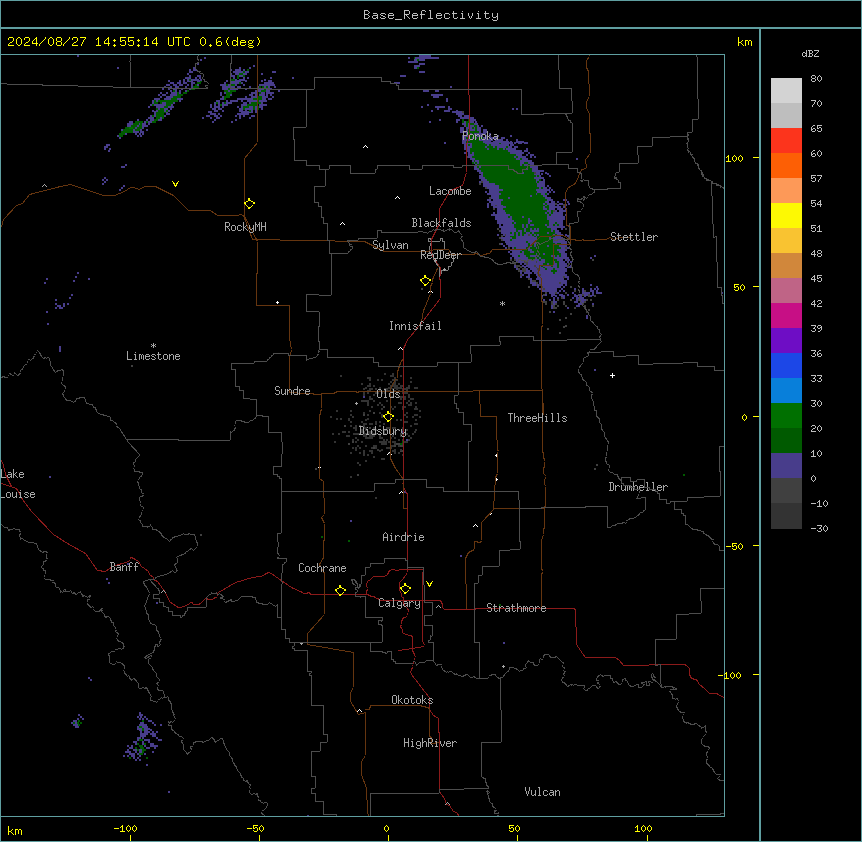This screenshot has height=842, width=862.
Task: Pick the dark green 10-20 dBZ legend swatch
Action: [x=786, y=441]
